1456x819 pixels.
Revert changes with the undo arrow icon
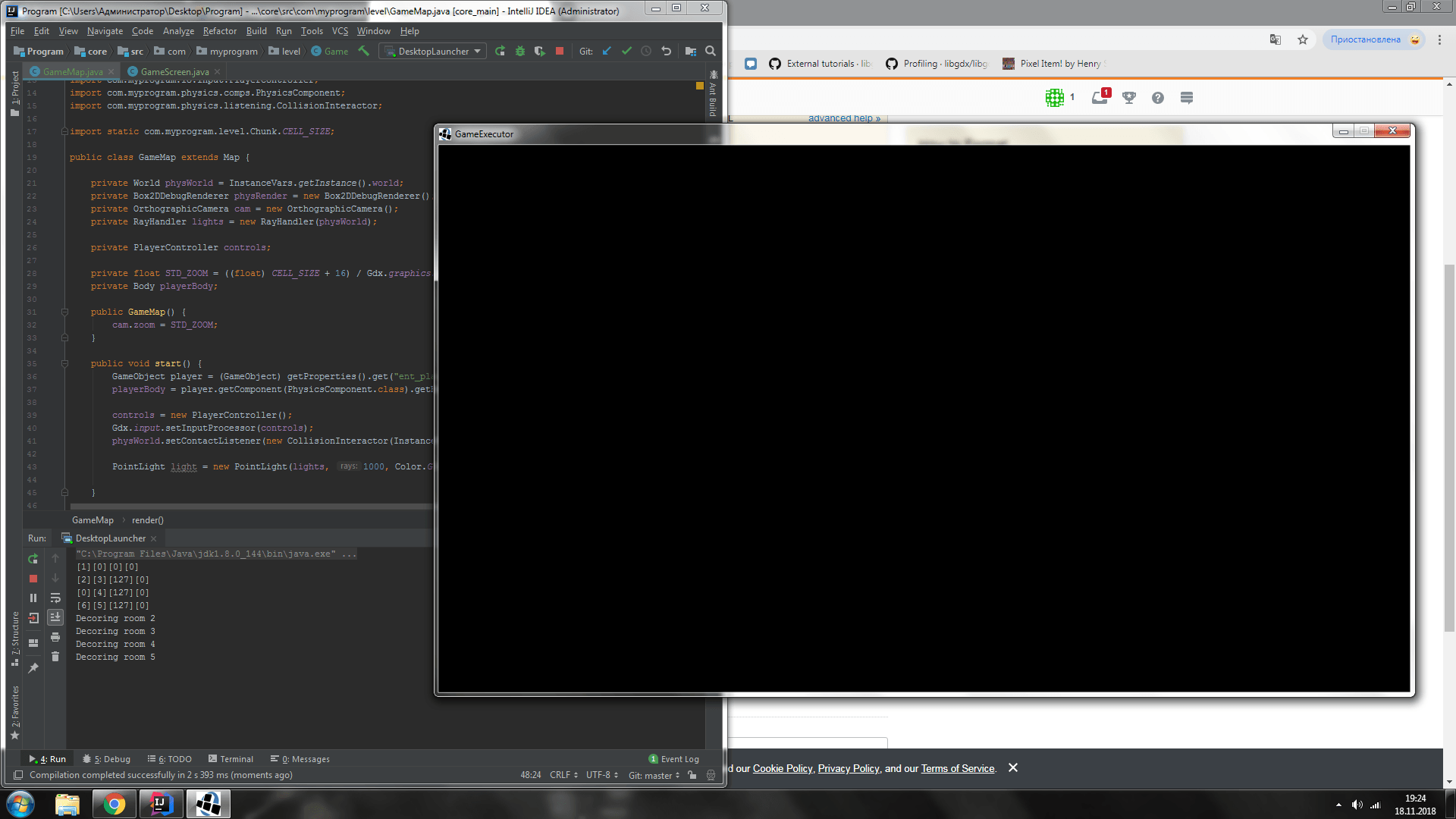[x=667, y=51]
